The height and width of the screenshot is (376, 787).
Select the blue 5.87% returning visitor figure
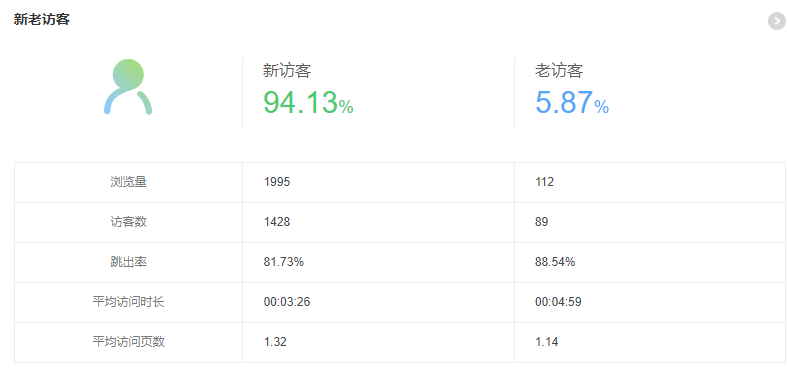click(x=572, y=102)
